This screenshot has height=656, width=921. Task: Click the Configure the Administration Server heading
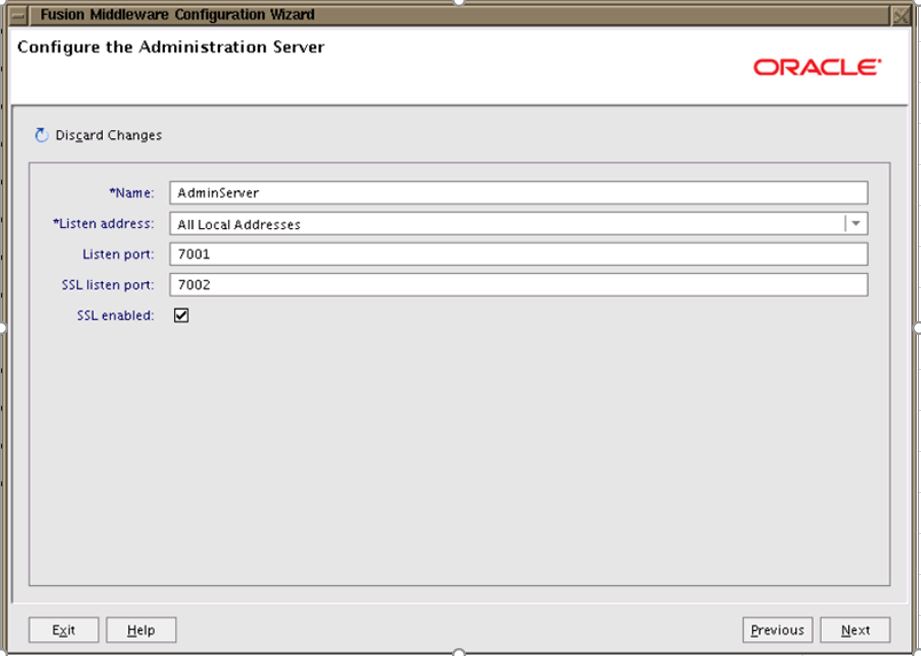[170, 47]
